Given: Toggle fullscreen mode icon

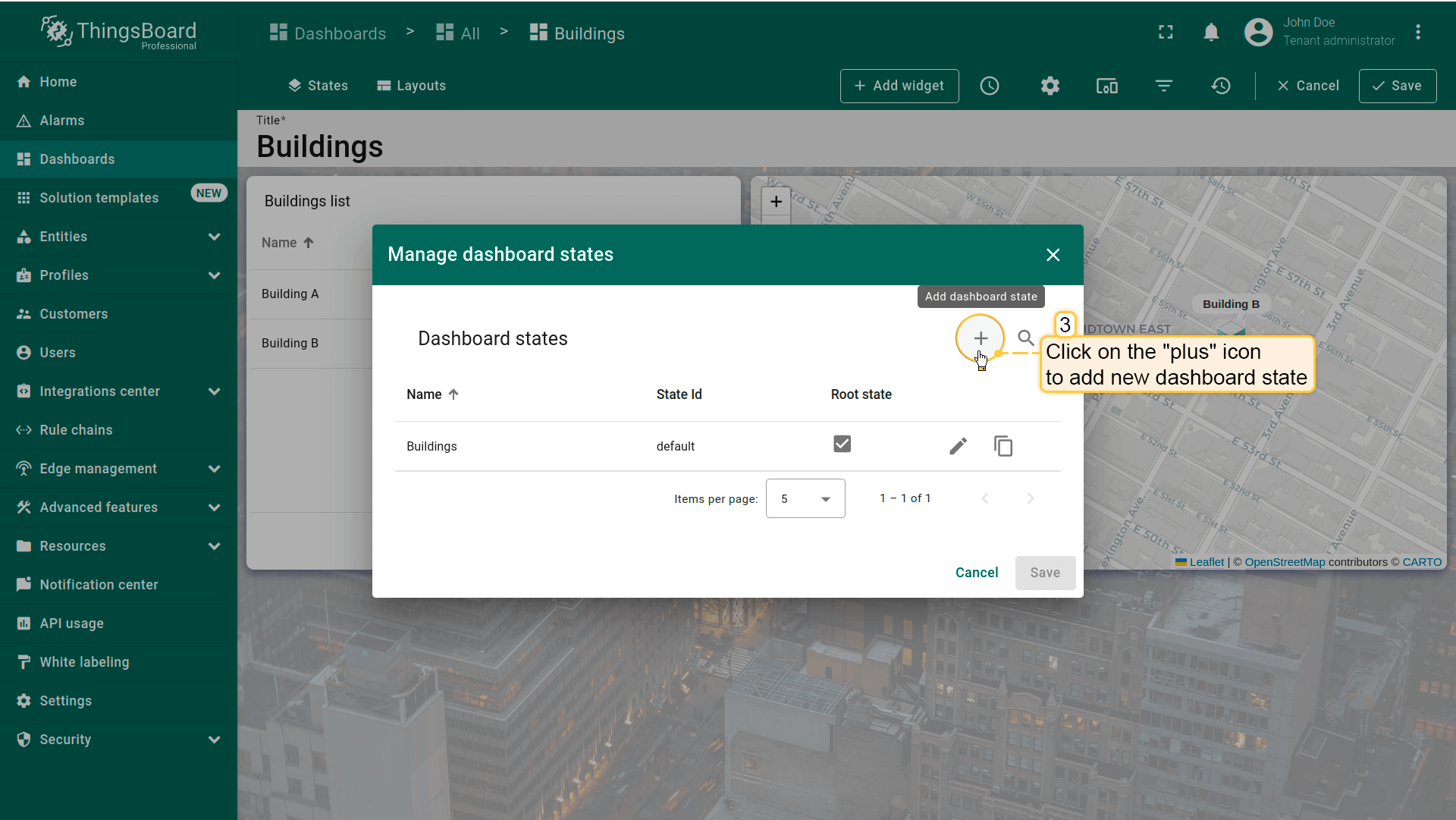Looking at the screenshot, I should click(1166, 32).
